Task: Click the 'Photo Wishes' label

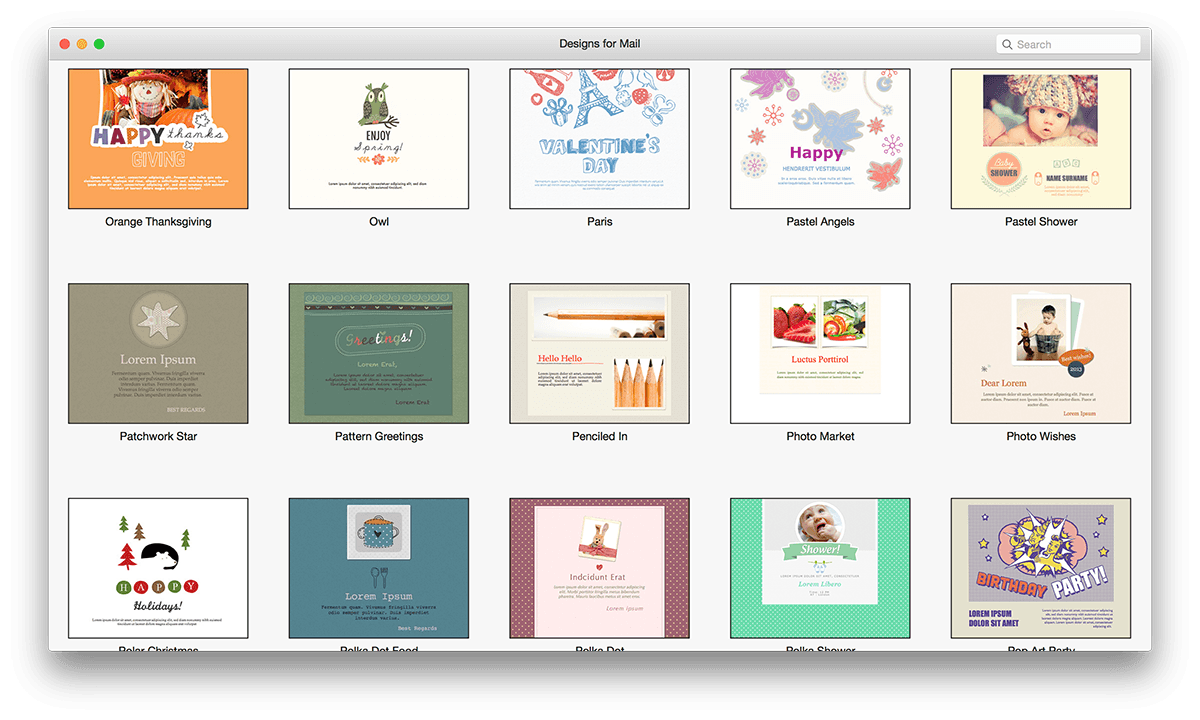Action: tap(1041, 437)
